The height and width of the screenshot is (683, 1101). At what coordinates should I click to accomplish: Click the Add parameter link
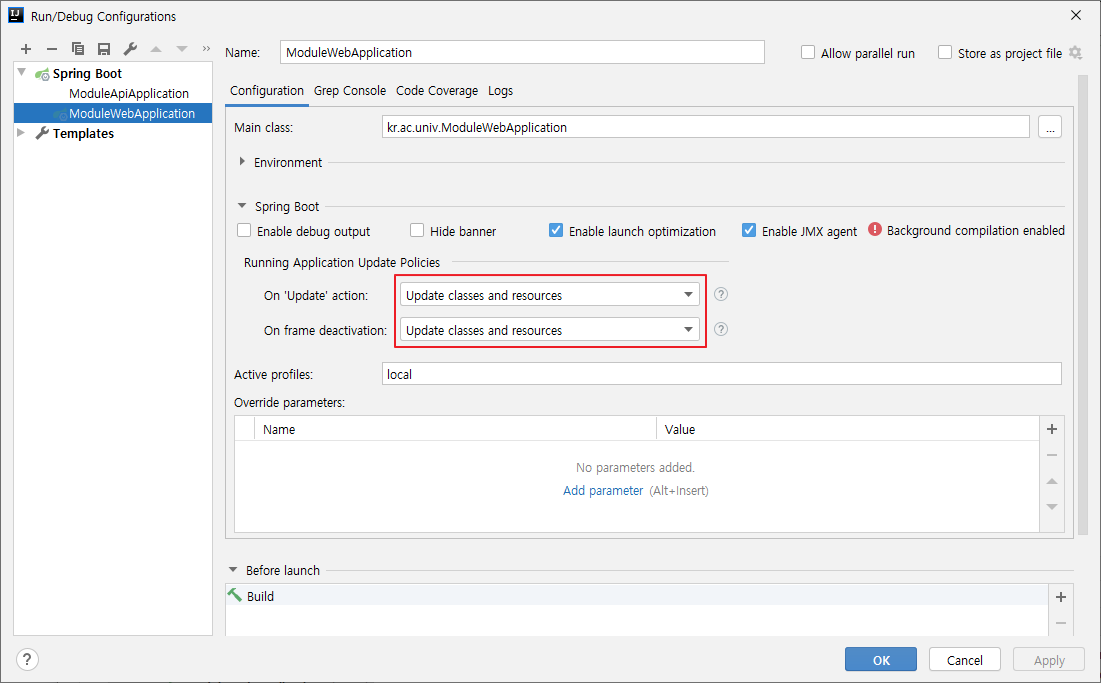(x=603, y=491)
